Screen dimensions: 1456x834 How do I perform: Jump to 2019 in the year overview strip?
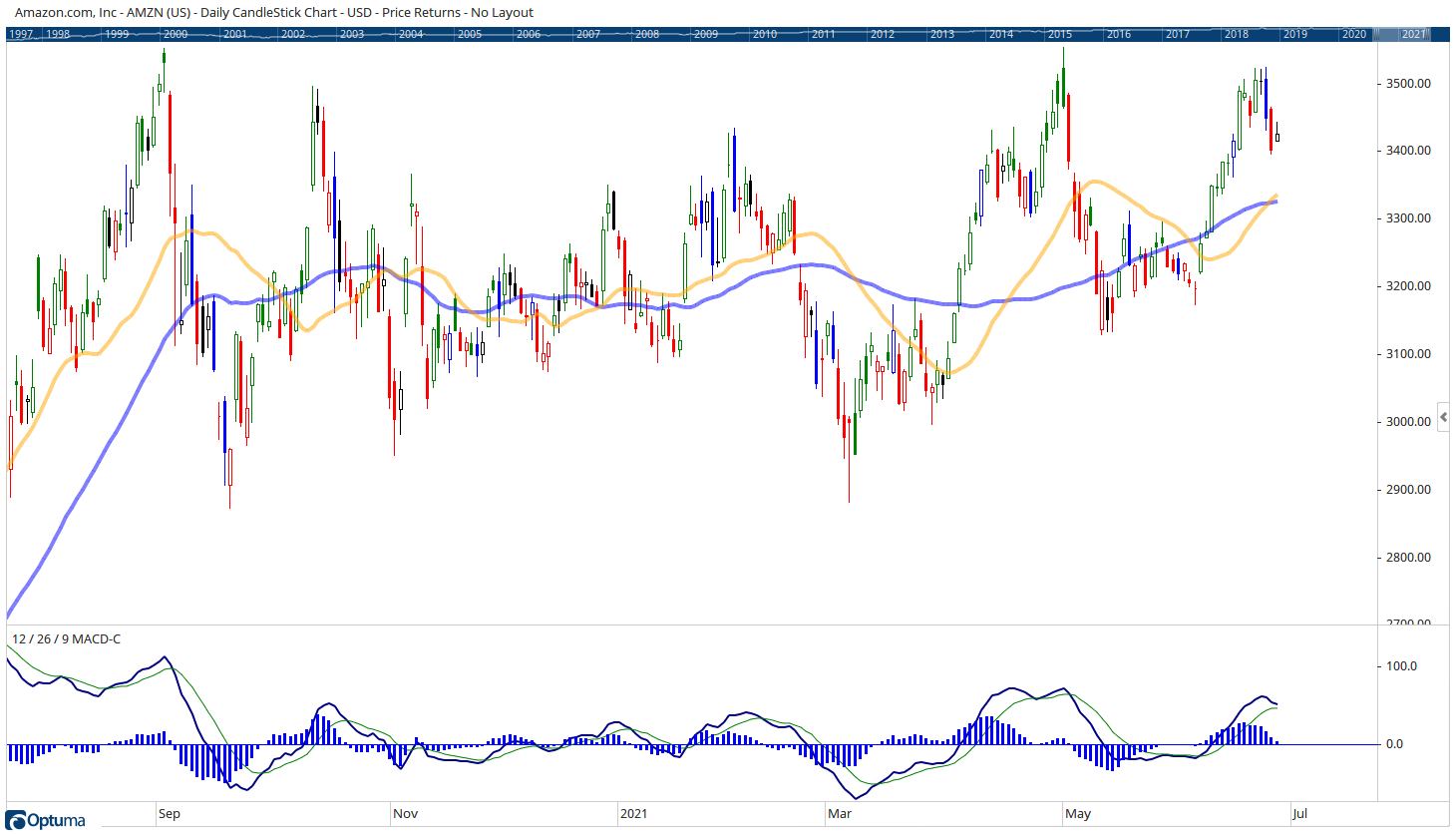[1295, 34]
